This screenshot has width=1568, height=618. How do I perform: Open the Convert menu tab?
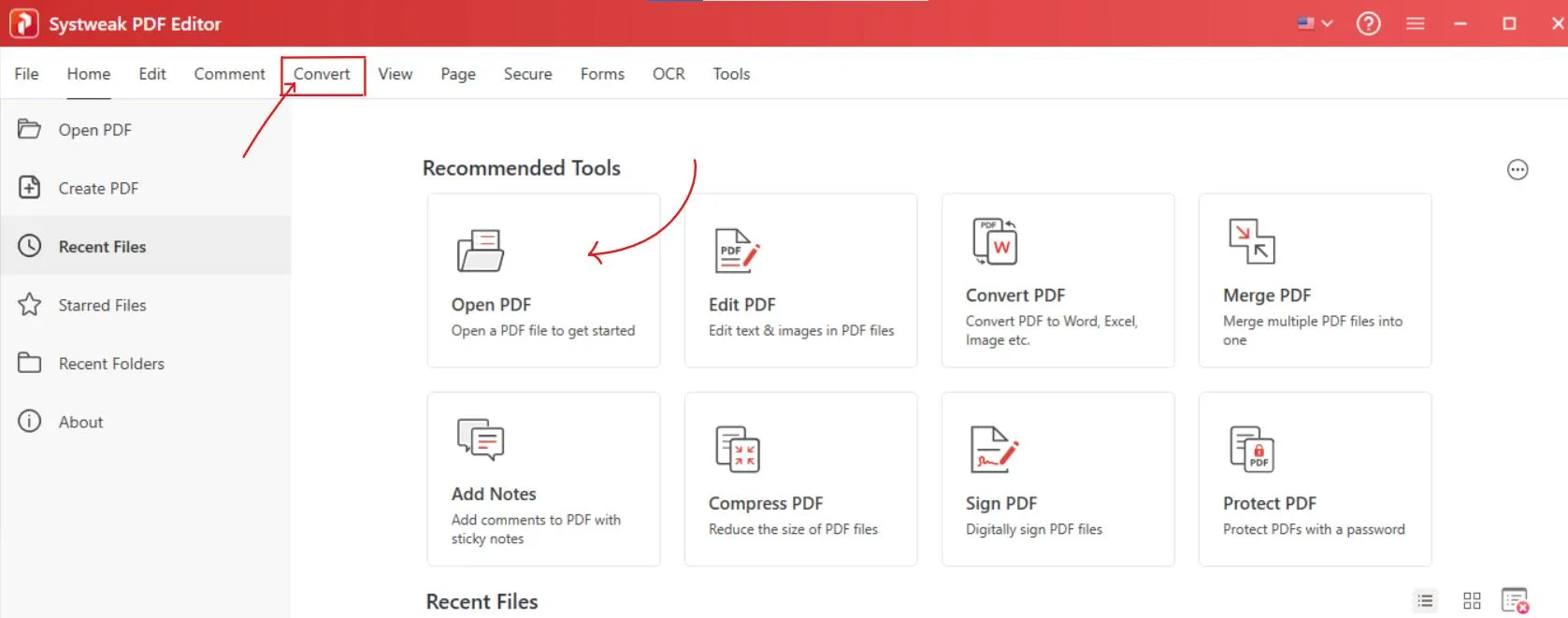coord(322,74)
